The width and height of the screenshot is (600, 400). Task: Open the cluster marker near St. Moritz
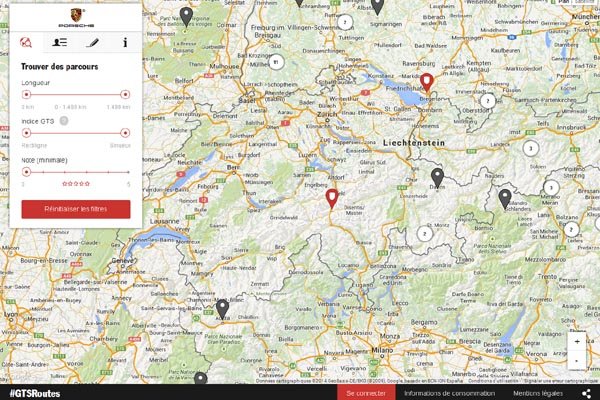[x=424, y=233]
